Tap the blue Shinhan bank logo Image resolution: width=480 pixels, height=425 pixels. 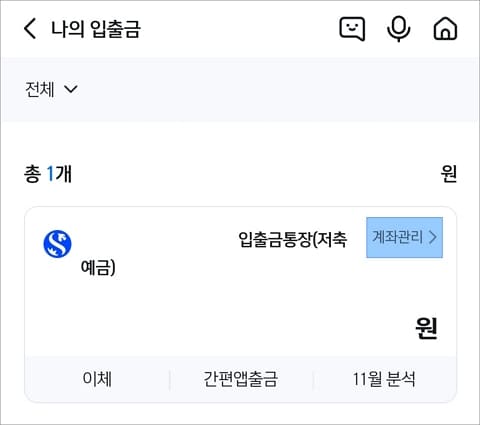point(57,244)
